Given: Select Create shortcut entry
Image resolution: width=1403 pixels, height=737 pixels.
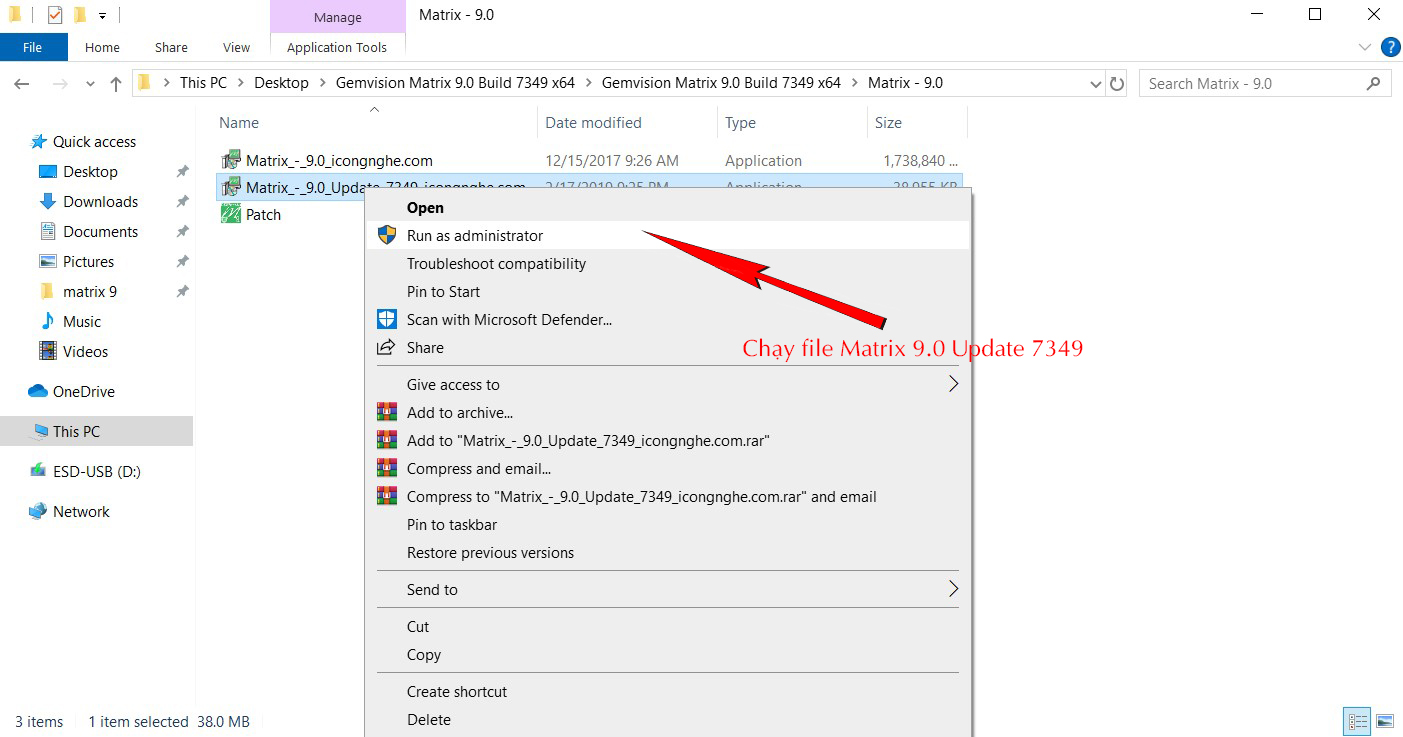Looking at the screenshot, I should [x=668, y=692].
